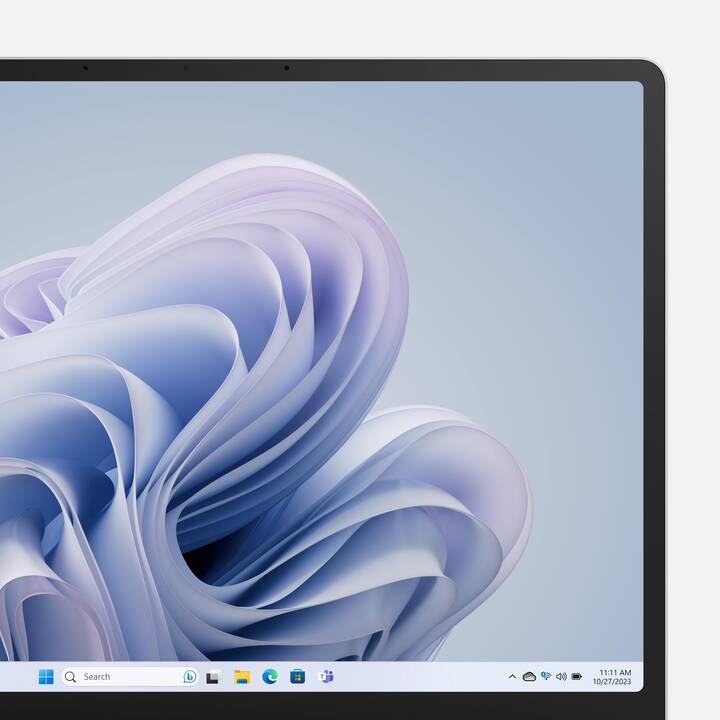Launch the Microsoft Store app
The width and height of the screenshot is (720, 720).
pos(297,677)
